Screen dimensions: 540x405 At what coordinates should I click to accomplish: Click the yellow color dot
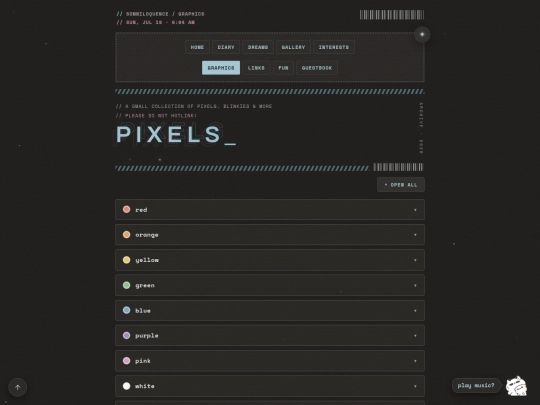126,260
